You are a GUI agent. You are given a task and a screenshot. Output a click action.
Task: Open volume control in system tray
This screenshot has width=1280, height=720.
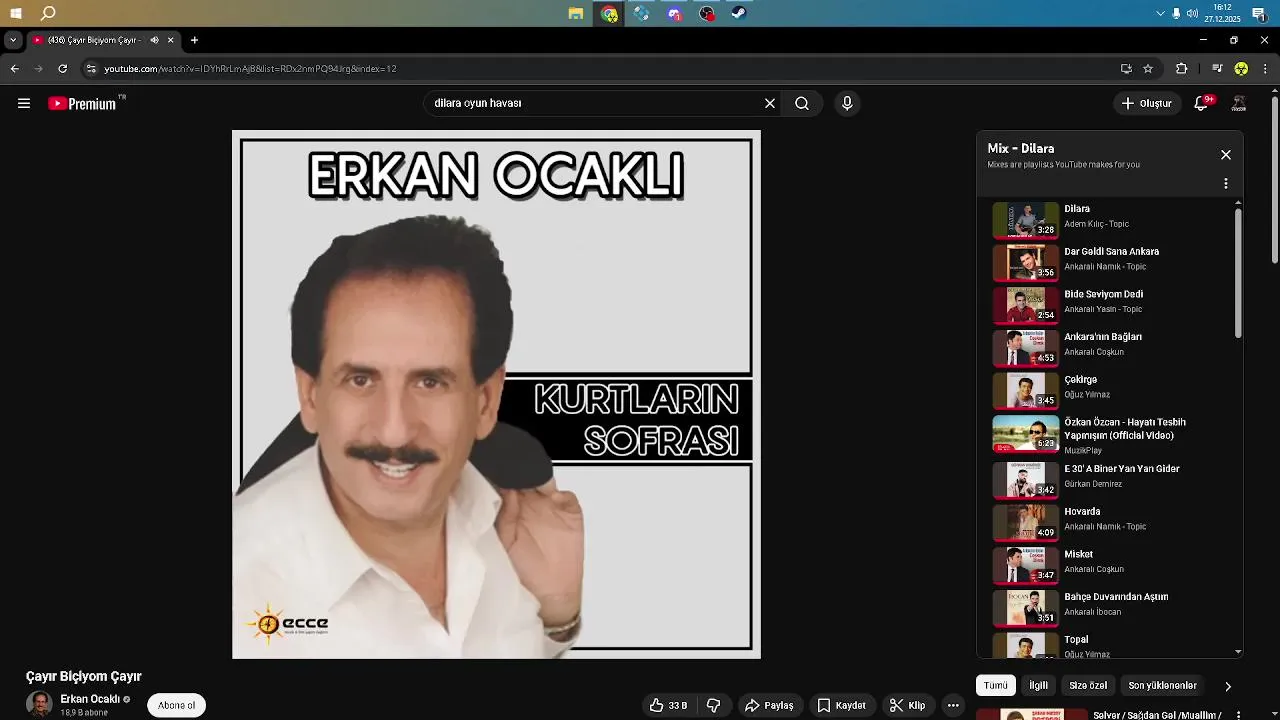(1192, 13)
